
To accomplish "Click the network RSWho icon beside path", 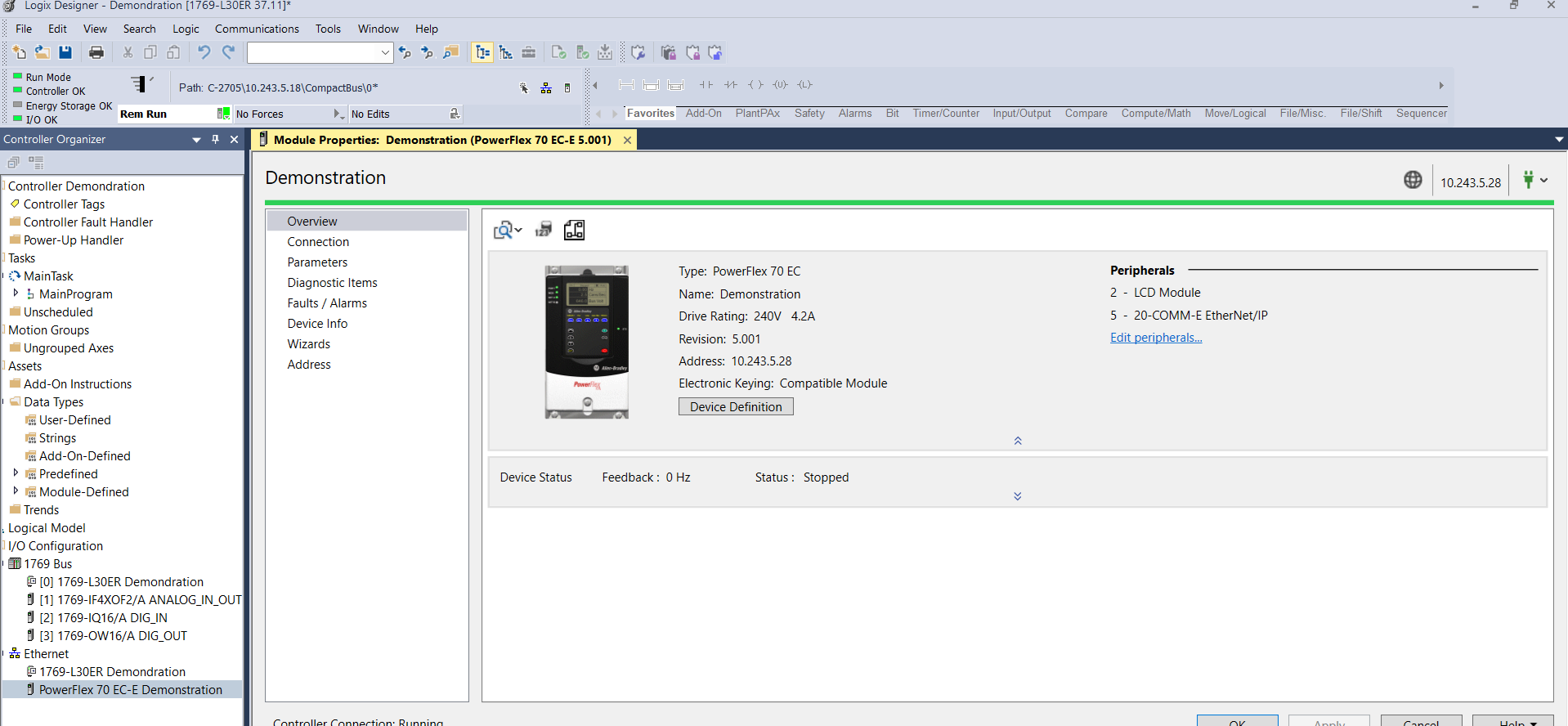I will [546, 88].
